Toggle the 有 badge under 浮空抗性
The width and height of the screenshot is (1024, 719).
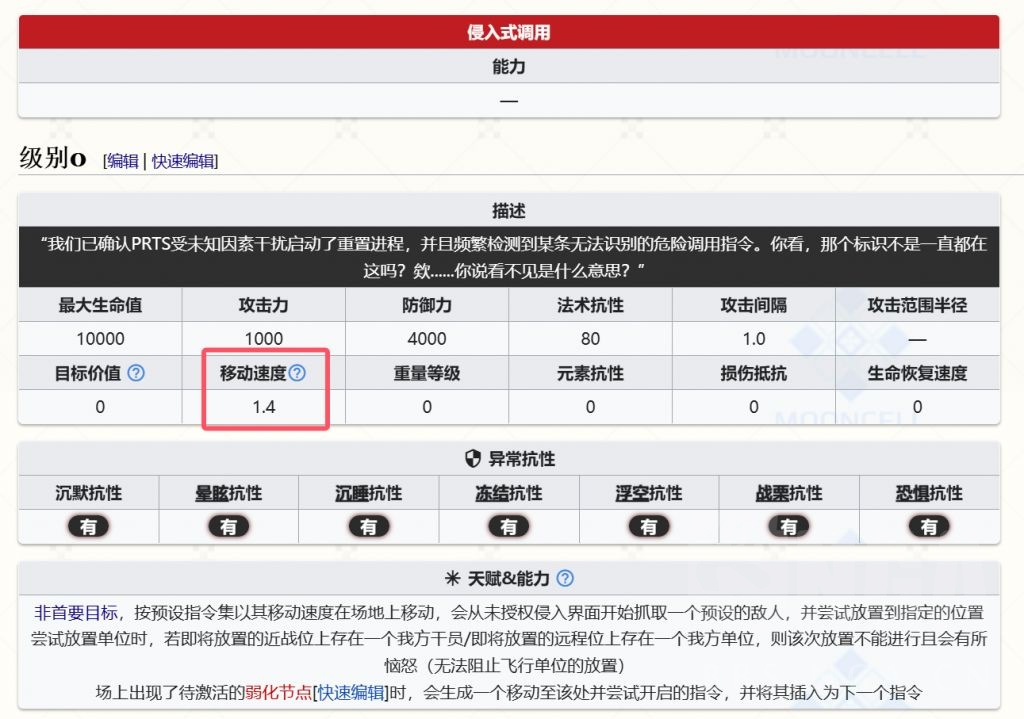[648, 525]
